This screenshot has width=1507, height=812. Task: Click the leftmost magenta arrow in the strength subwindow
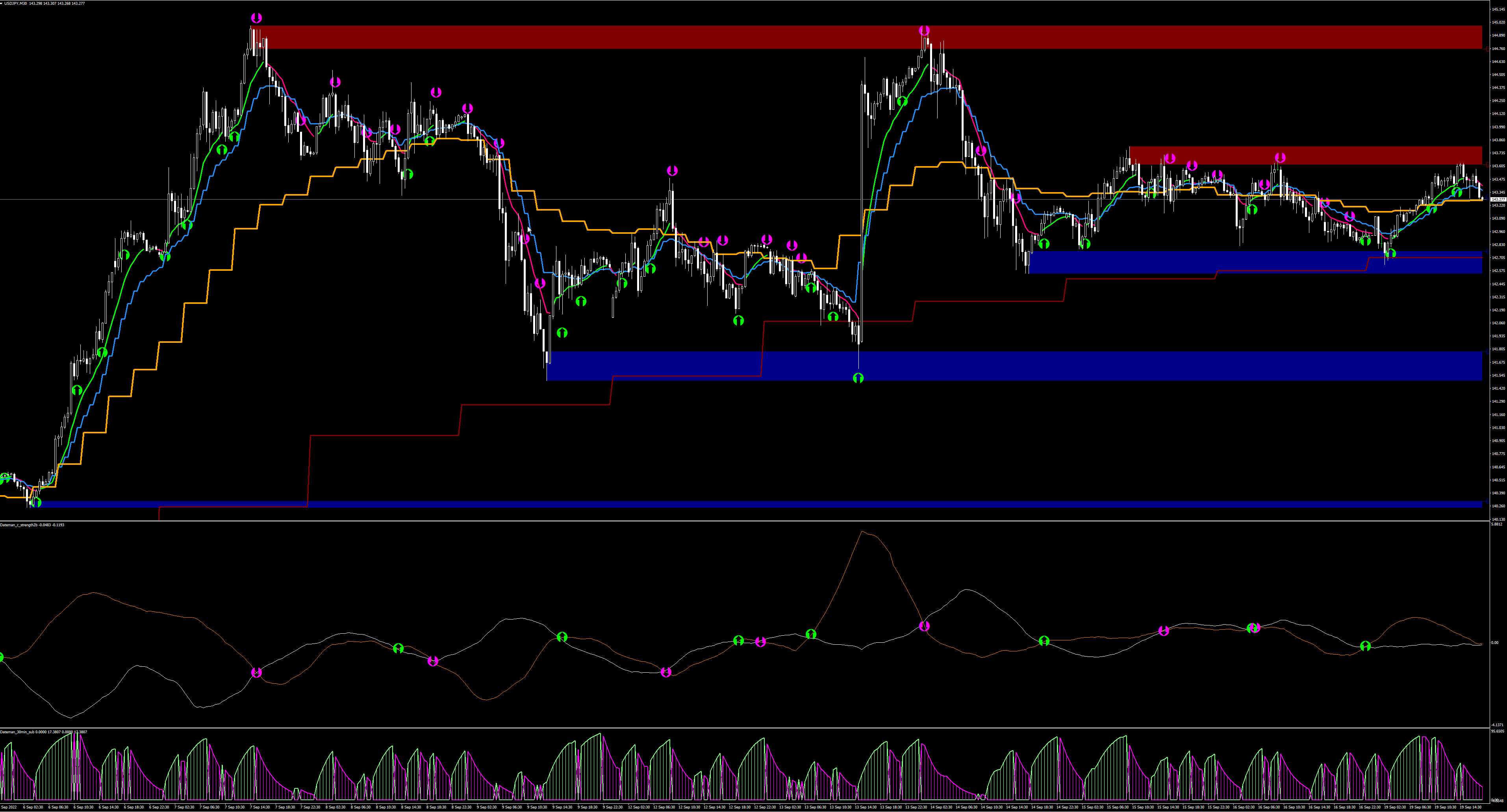256,673
